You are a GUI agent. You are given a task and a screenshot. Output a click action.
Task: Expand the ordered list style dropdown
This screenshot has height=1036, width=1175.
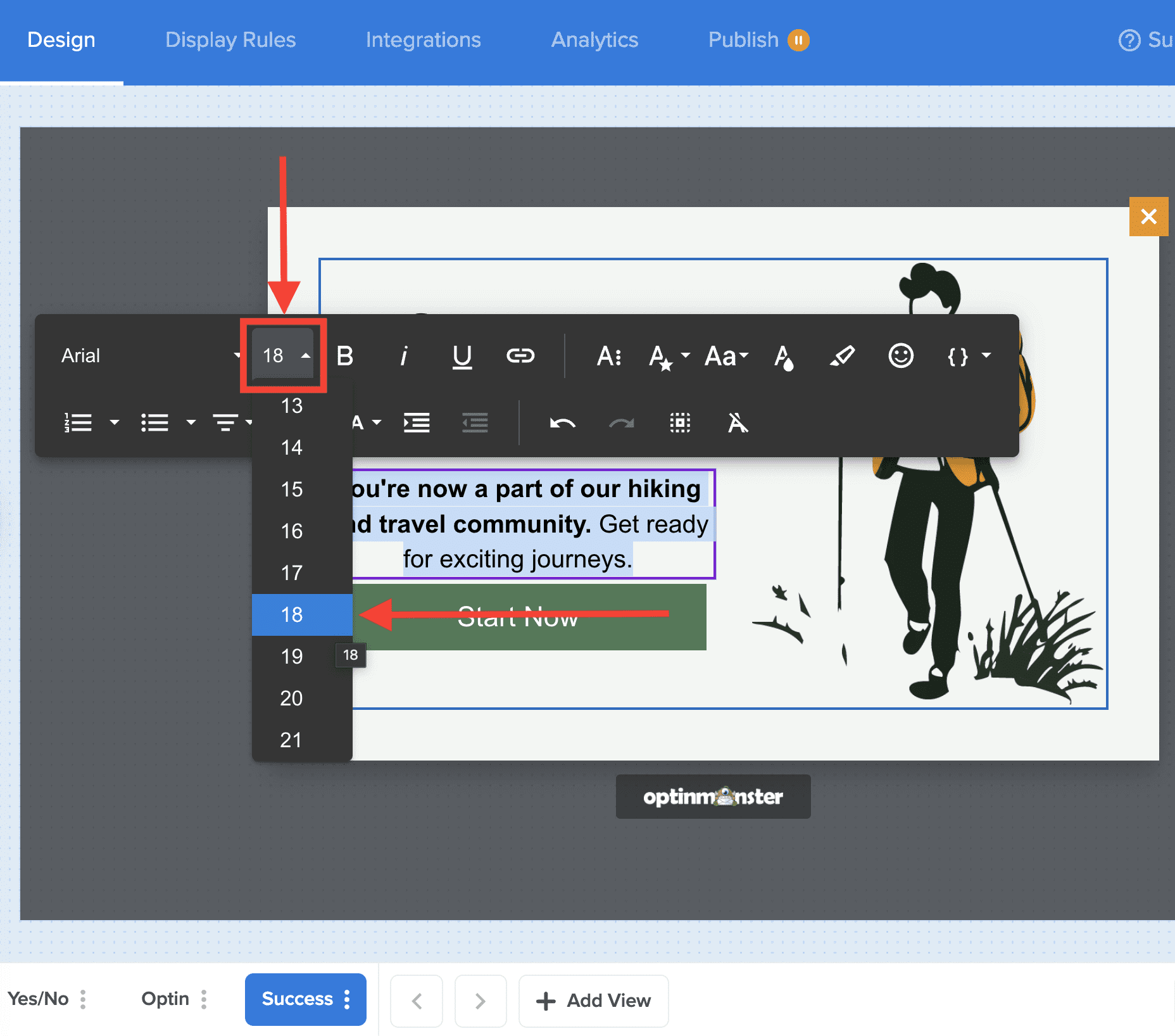115,422
